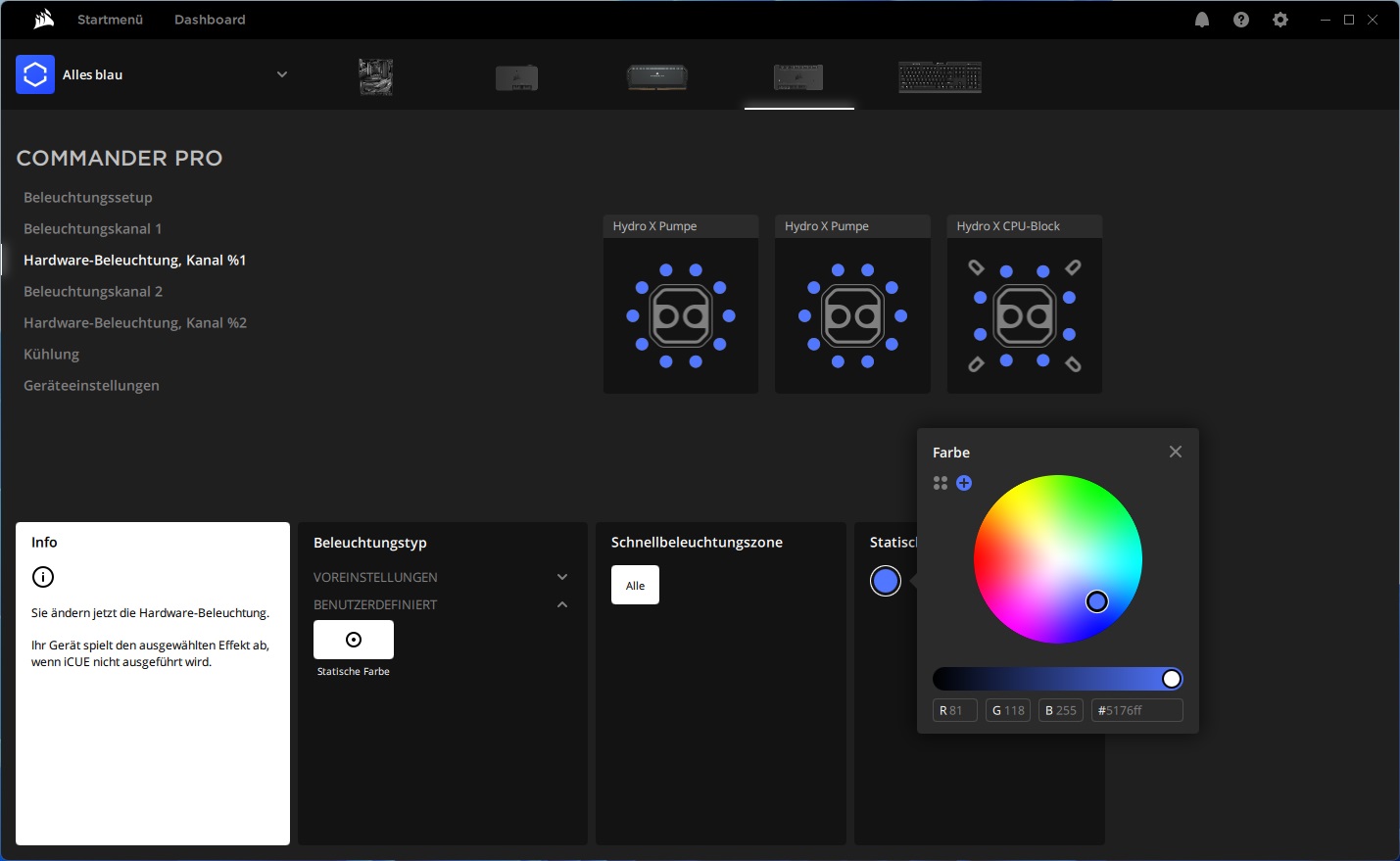Image resolution: width=1400 pixels, height=861 pixels.
Task: Open the Alles blau profile dropdown
Action: tap(282, 74)
